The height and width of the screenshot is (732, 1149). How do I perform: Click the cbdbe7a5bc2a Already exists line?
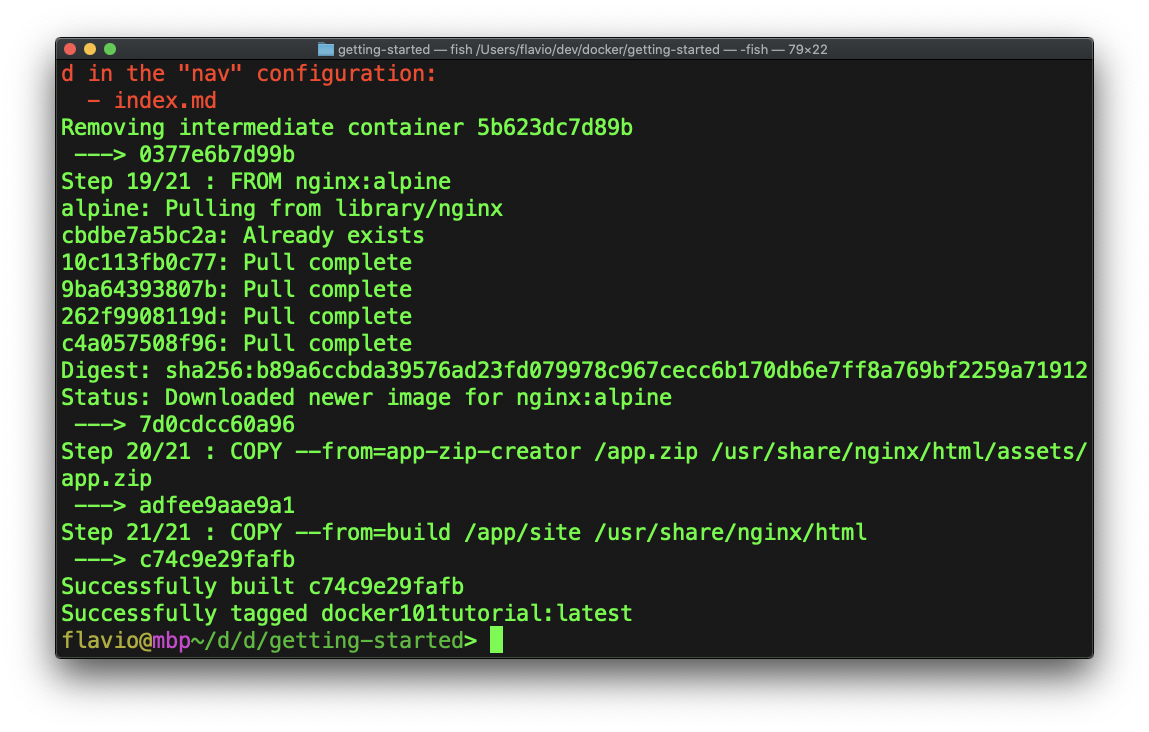[242, 236]
